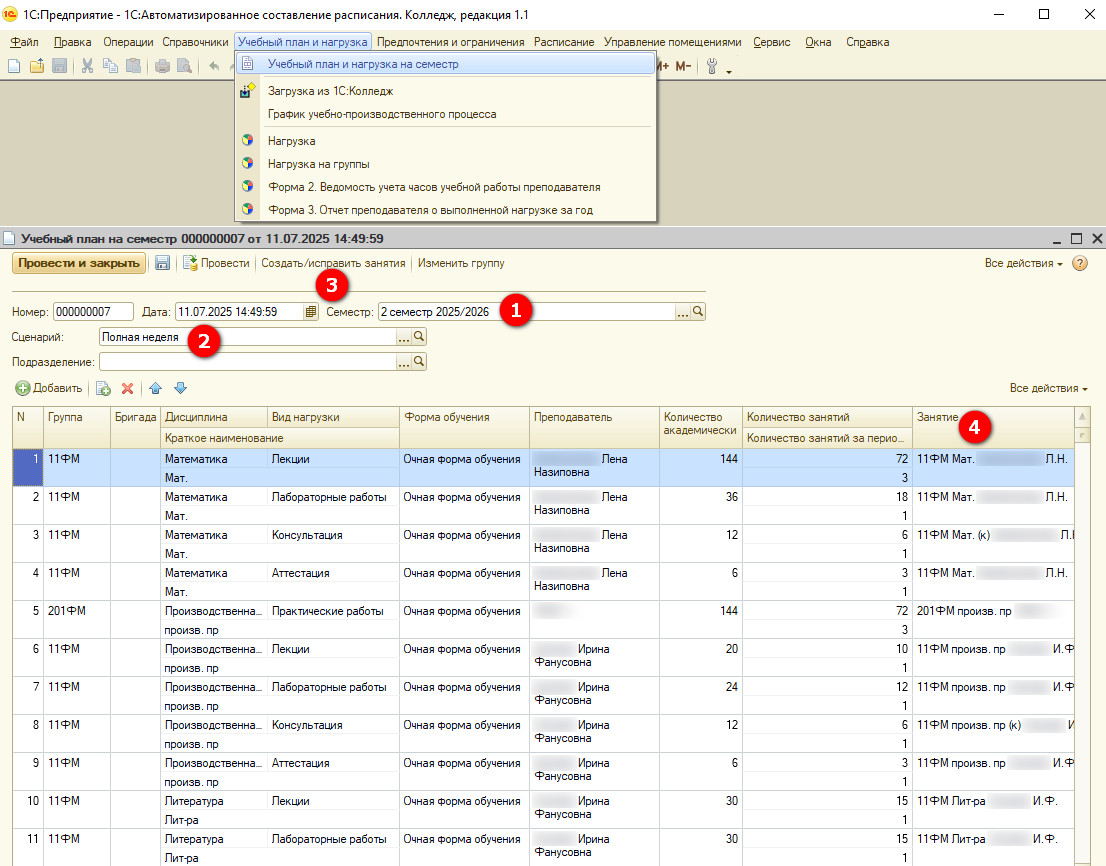Click the Print toolbar icon
Image resolution: width=1106 pixels, height=866 pixels.
click(x=162, y=66)
